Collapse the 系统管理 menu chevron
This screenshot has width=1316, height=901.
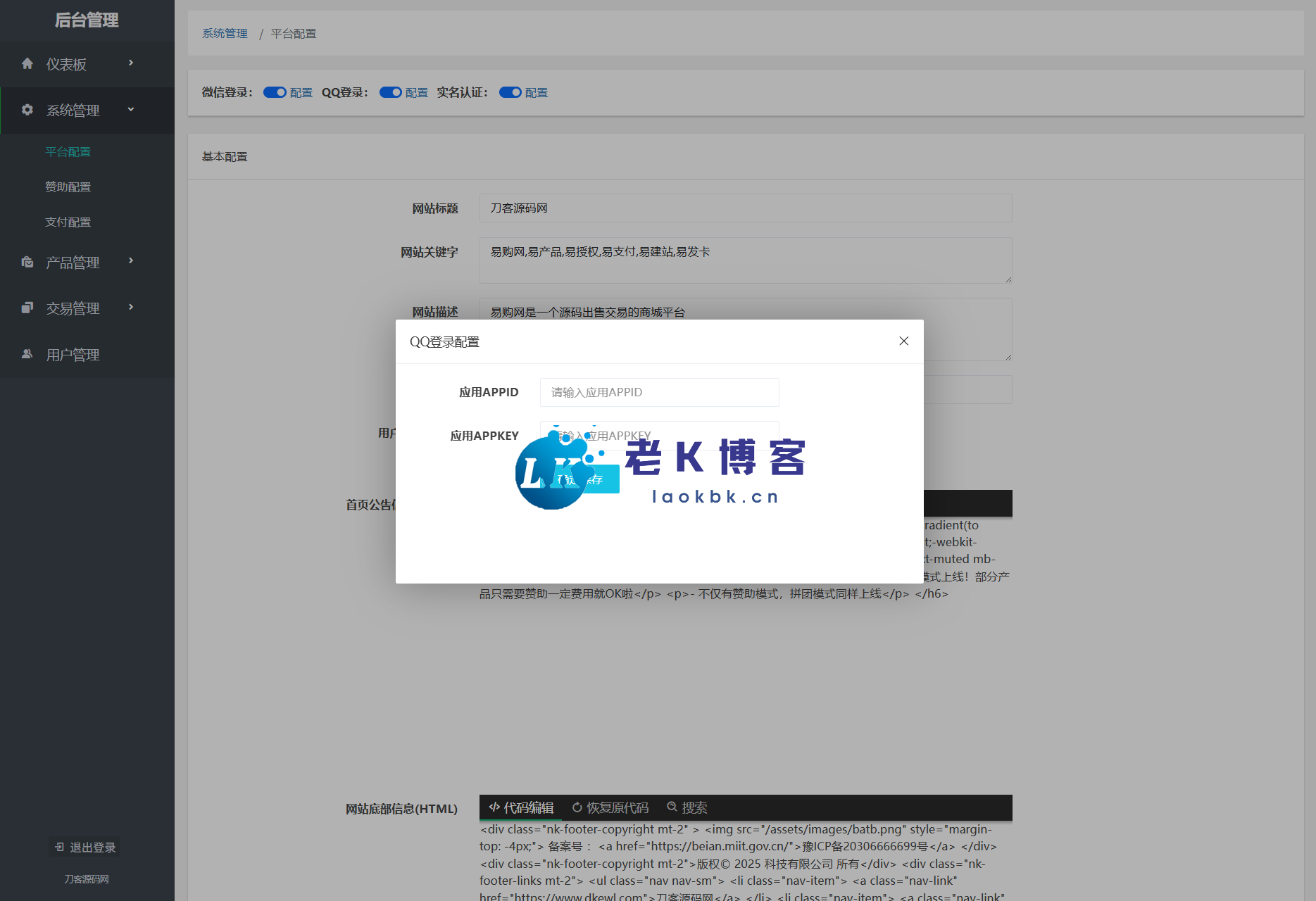[x=131, y=109]
